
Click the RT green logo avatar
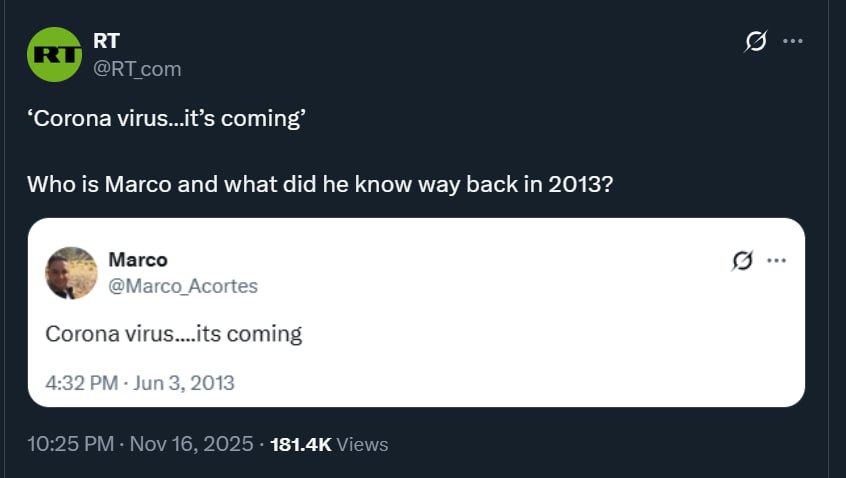[x=53, y=55]
